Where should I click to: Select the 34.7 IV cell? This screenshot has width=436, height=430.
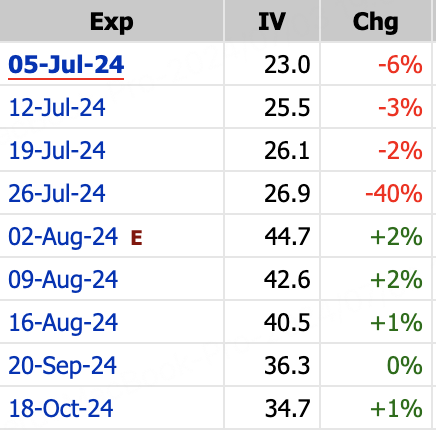(287, 409)
